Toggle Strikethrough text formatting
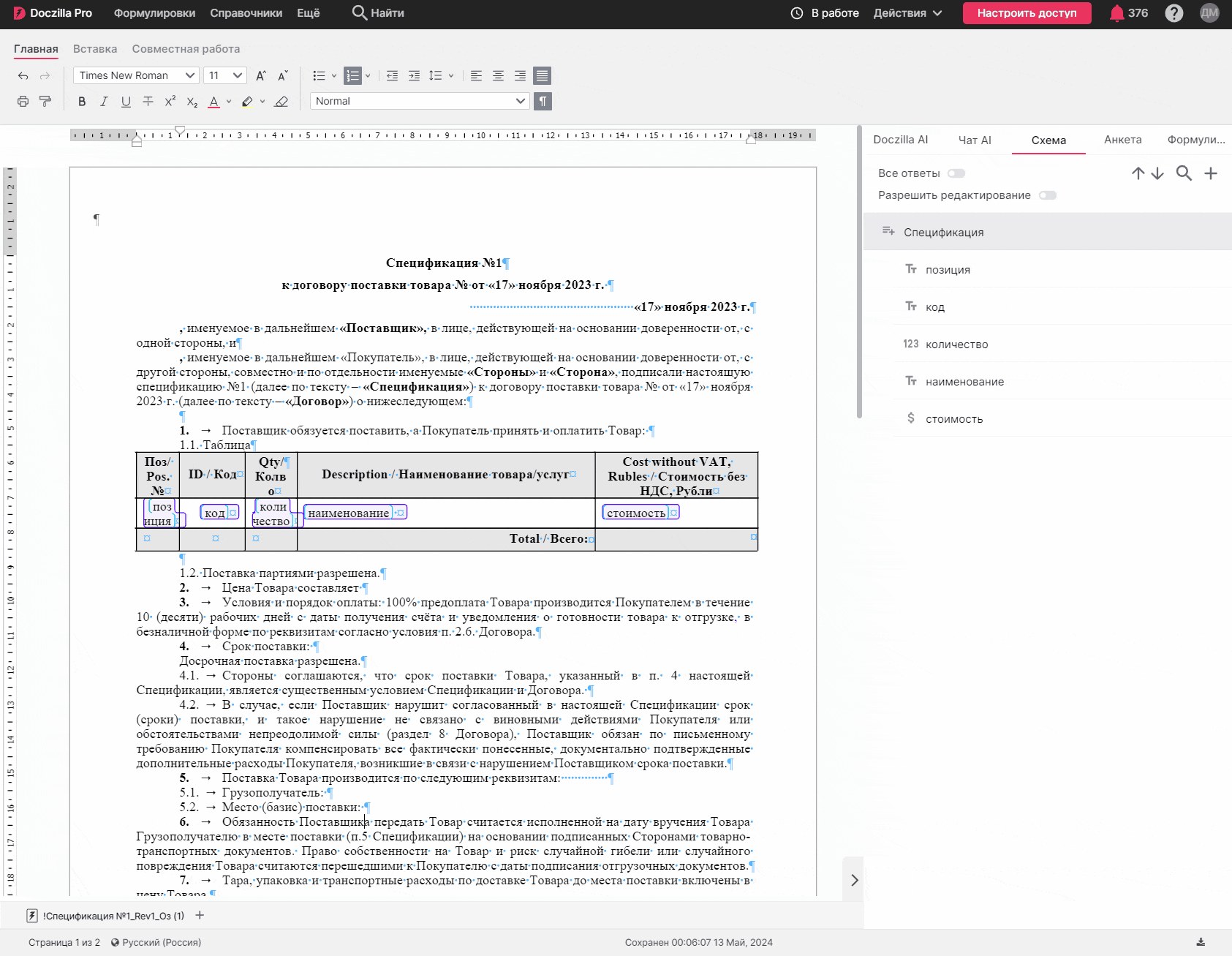 tap(148, 102)
